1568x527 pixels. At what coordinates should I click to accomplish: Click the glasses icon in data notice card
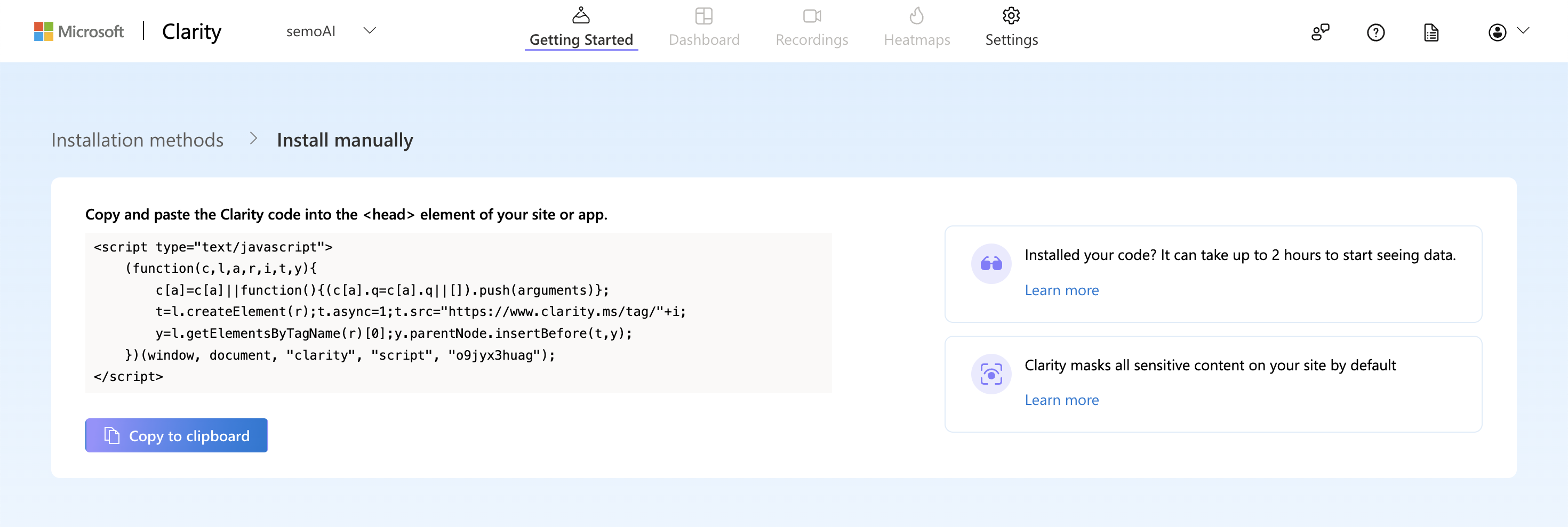991,264
